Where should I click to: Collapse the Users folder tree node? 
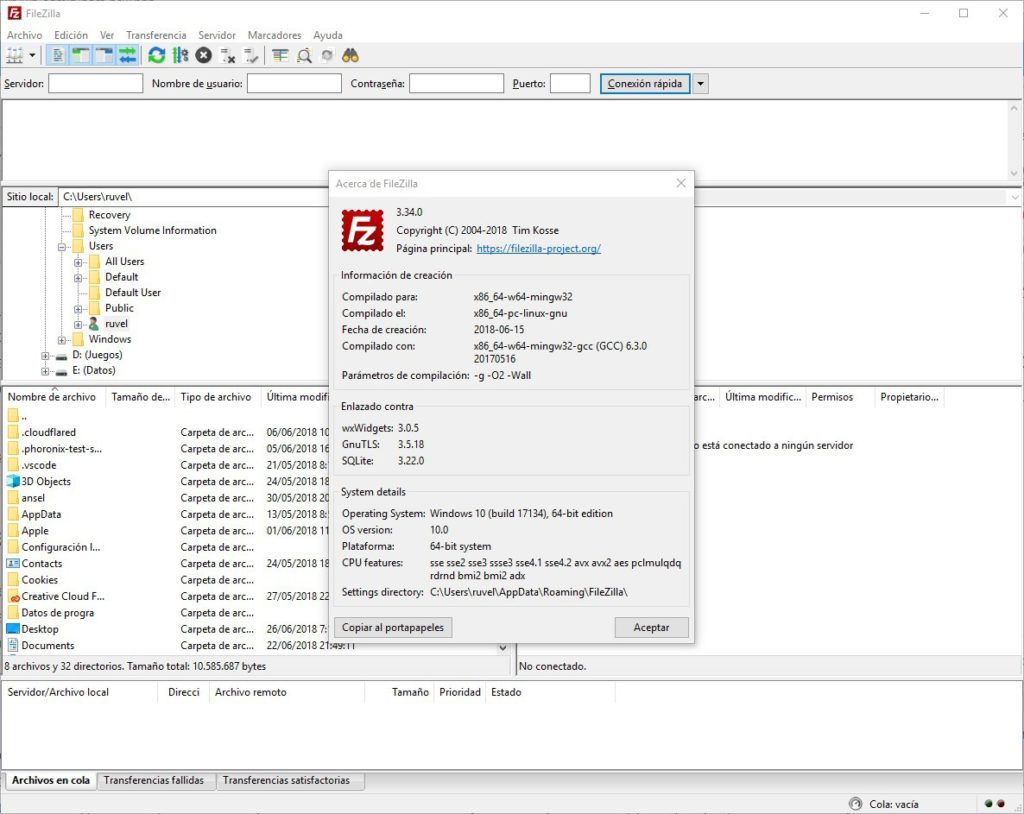pyautogui.click(x=62, y=247)
